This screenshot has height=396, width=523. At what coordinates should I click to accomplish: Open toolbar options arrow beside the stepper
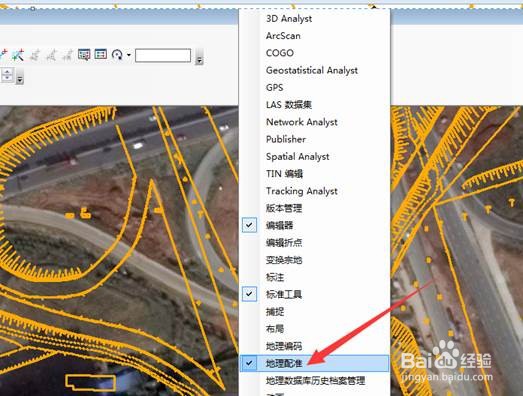click(20, 76)
